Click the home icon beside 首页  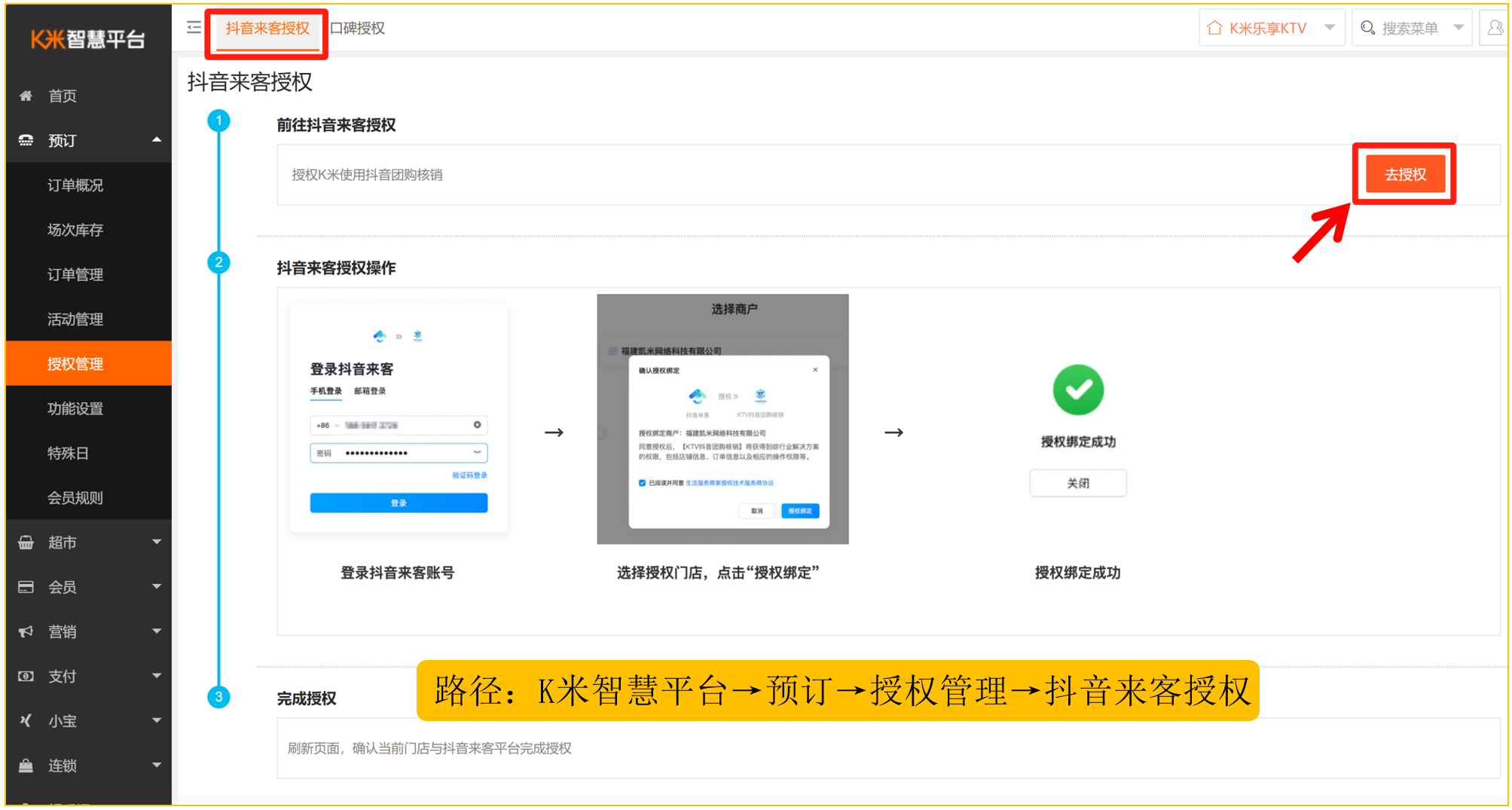[26, 96]
